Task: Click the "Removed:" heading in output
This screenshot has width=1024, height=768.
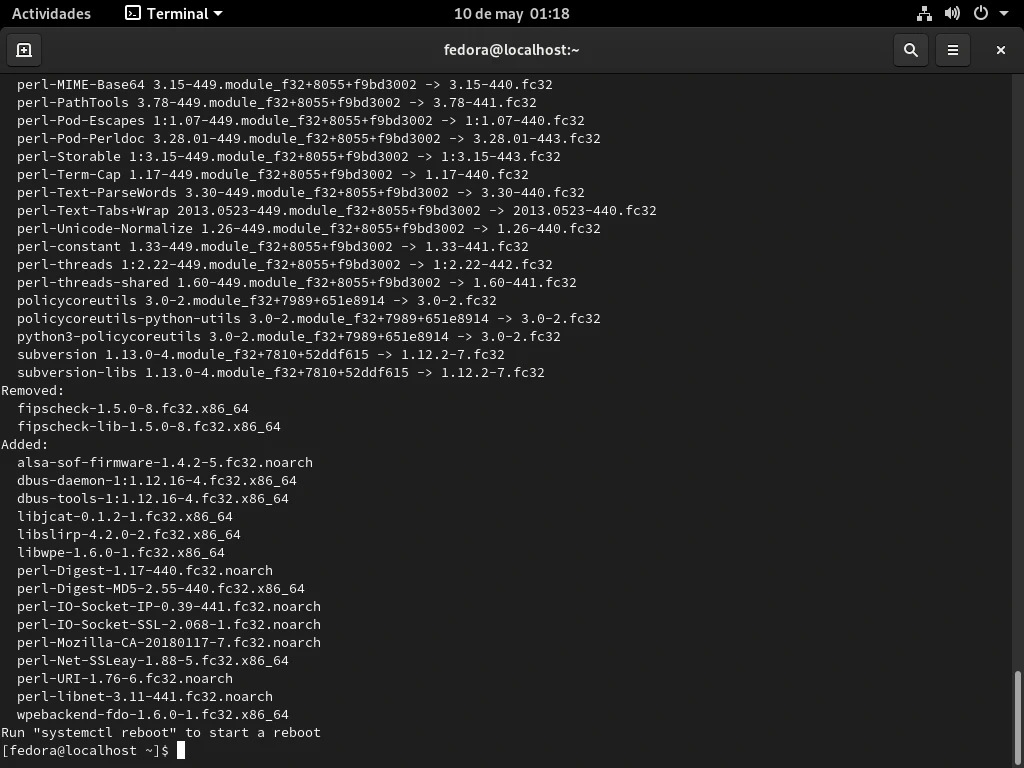Action: coord(33,391)
